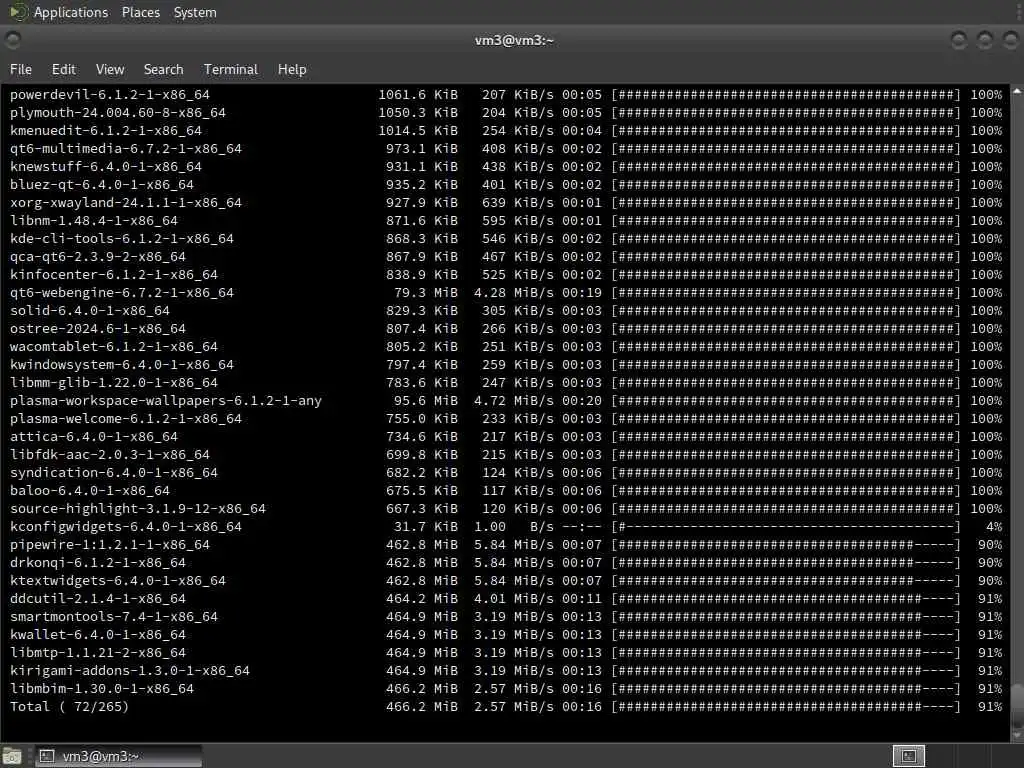Image resolution: width=1024 pixels, height=768 pixels.
Task: Open the View menu
Action: (110, 69)
